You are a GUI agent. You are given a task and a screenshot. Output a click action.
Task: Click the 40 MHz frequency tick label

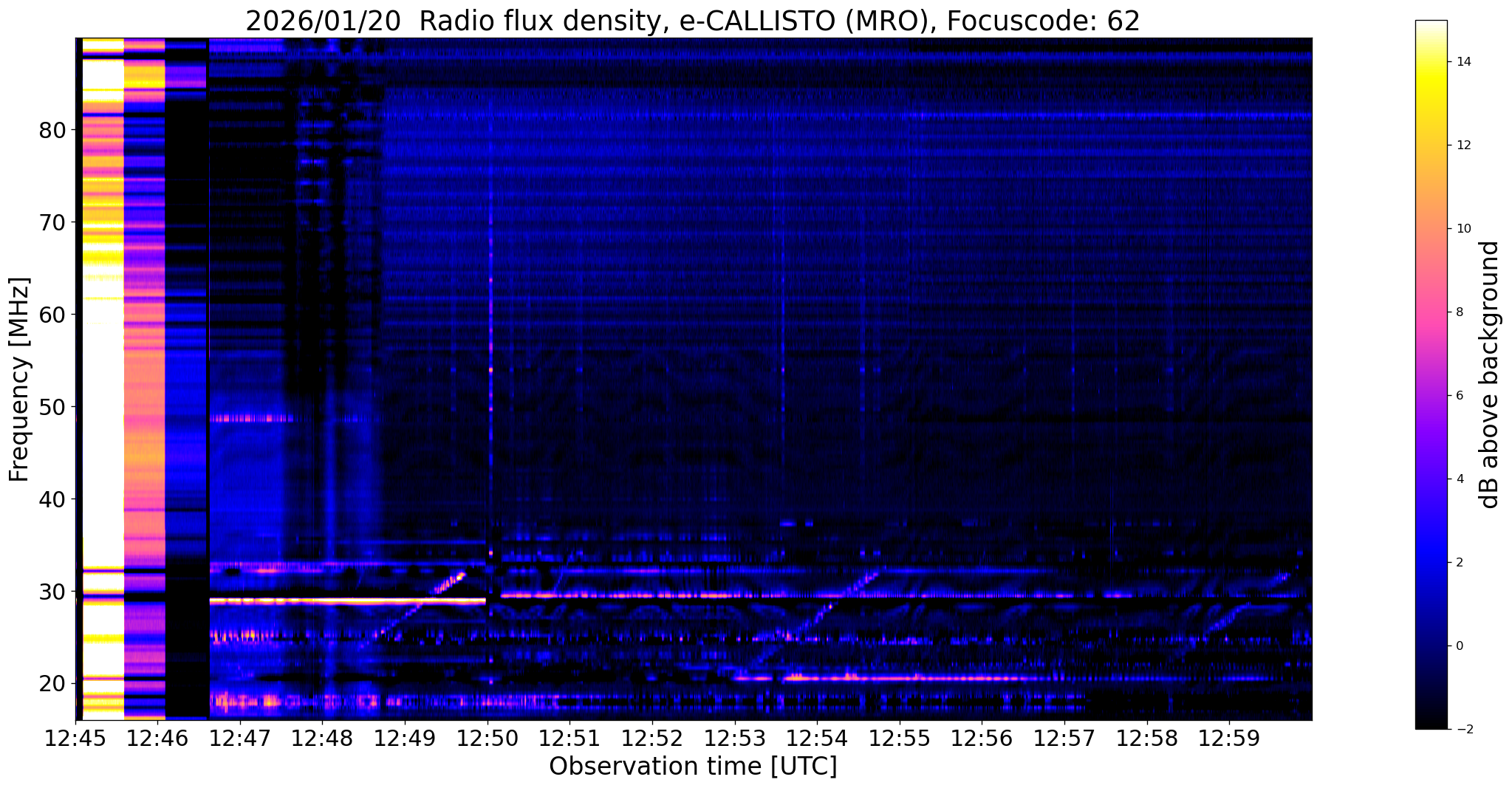click(52, 499)
